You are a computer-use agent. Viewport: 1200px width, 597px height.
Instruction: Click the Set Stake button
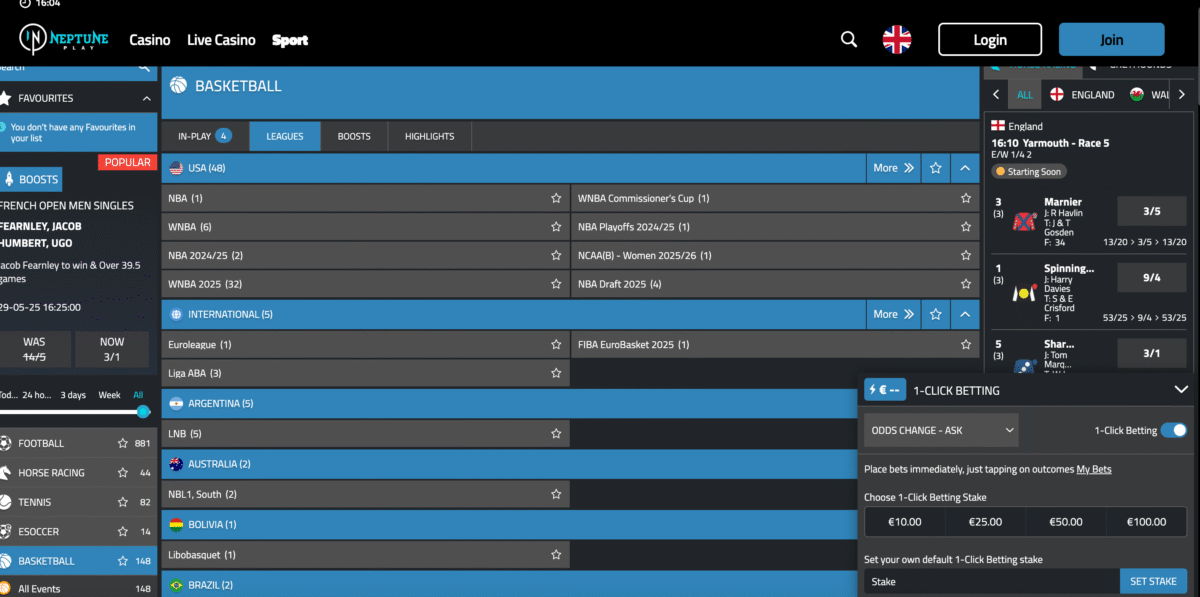click(x=1153, y=581)
